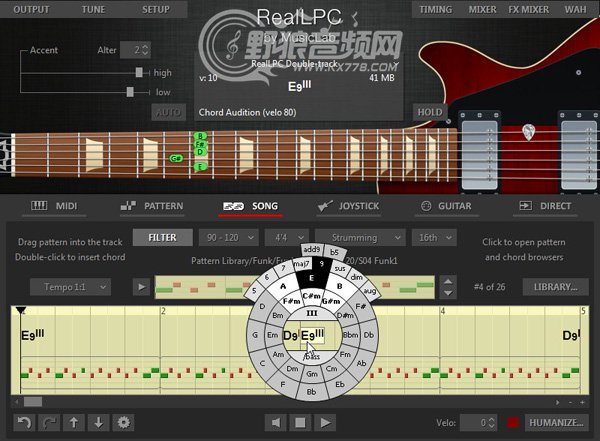This screenshot has width=600, height=441.
Task: Click the Accent high slider handle
Action: pos(139,72)
